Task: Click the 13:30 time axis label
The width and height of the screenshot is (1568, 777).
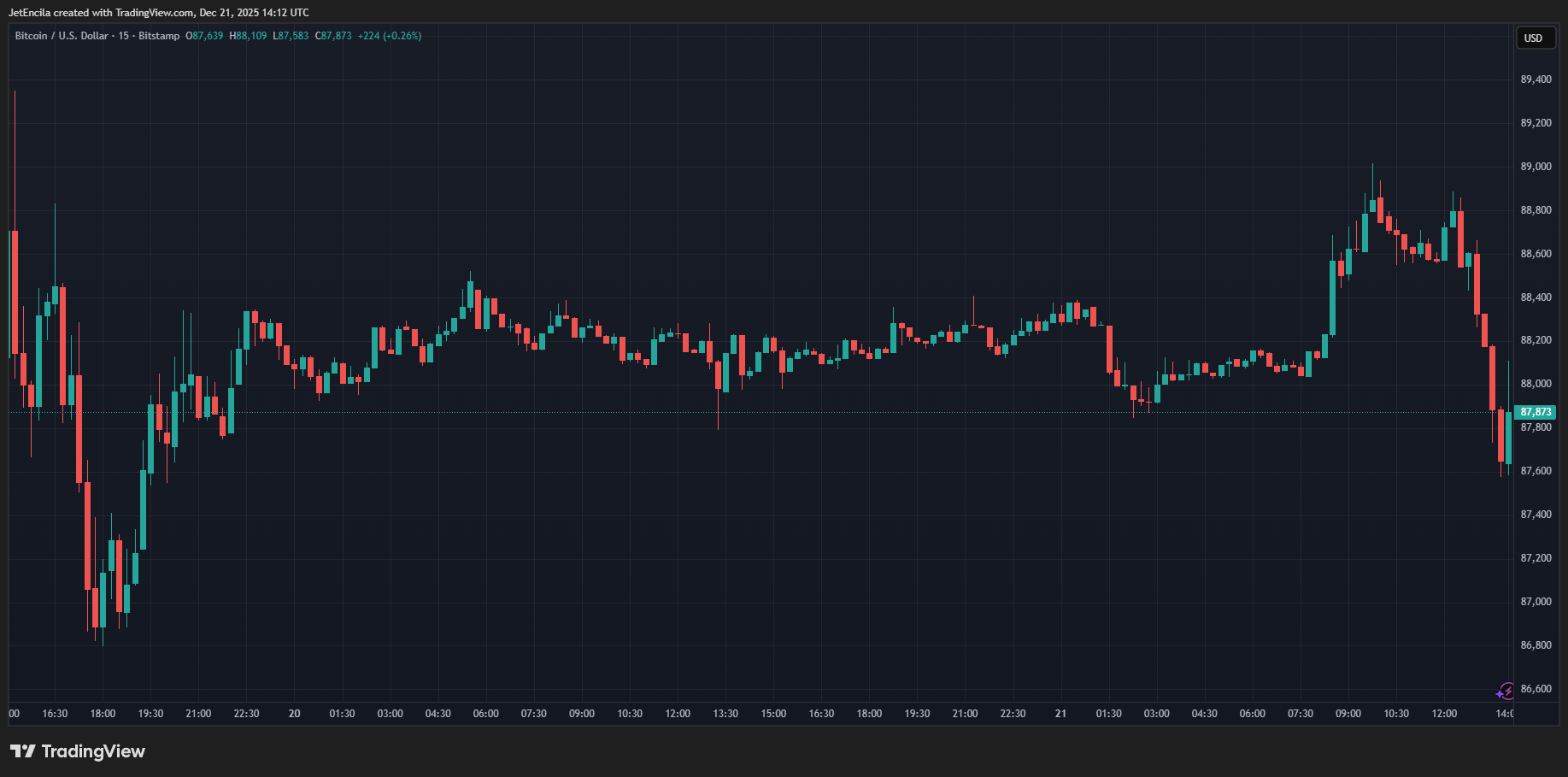Action: pyautogui.click(x=725, y=714)
